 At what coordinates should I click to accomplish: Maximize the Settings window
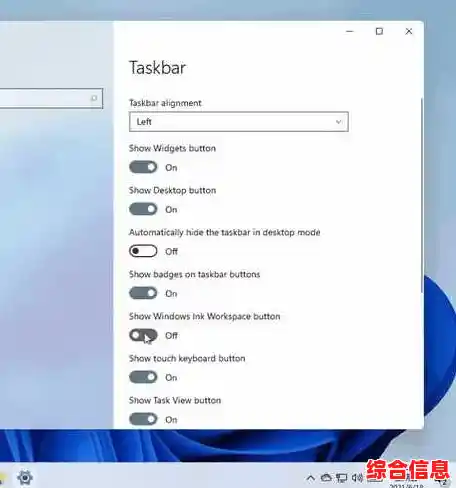pos(379,31)
